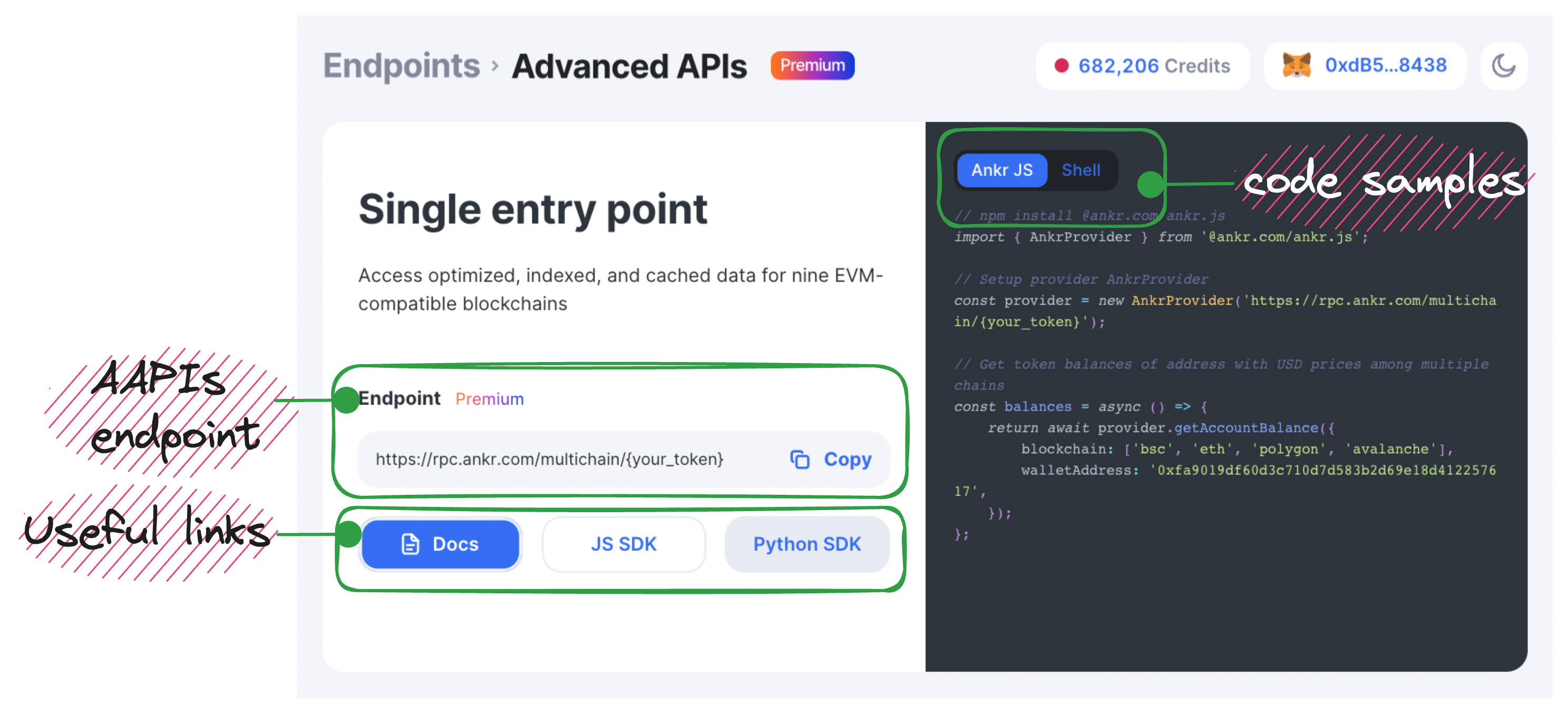Click the Premium label next to Endpoint
The width and height of the screenshot is (1568, 714).
tap(489, 399)
